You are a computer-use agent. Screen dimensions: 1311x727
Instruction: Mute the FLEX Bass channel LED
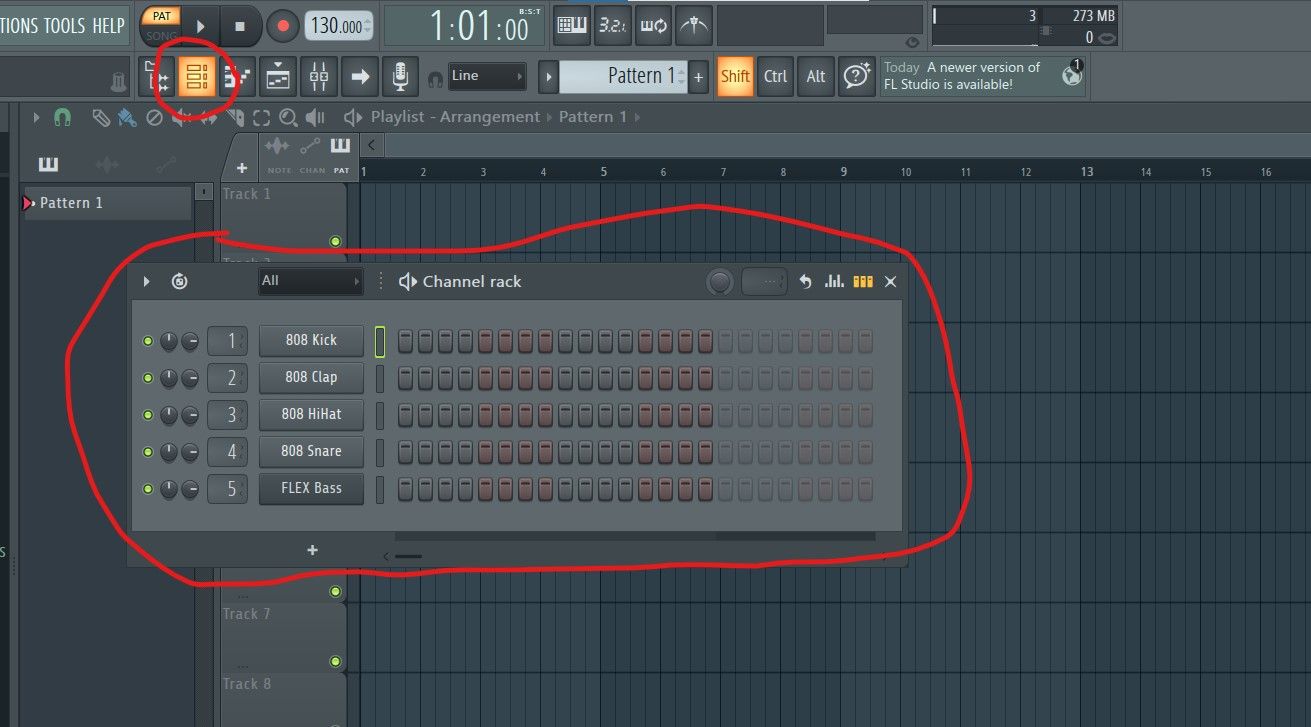148,489
